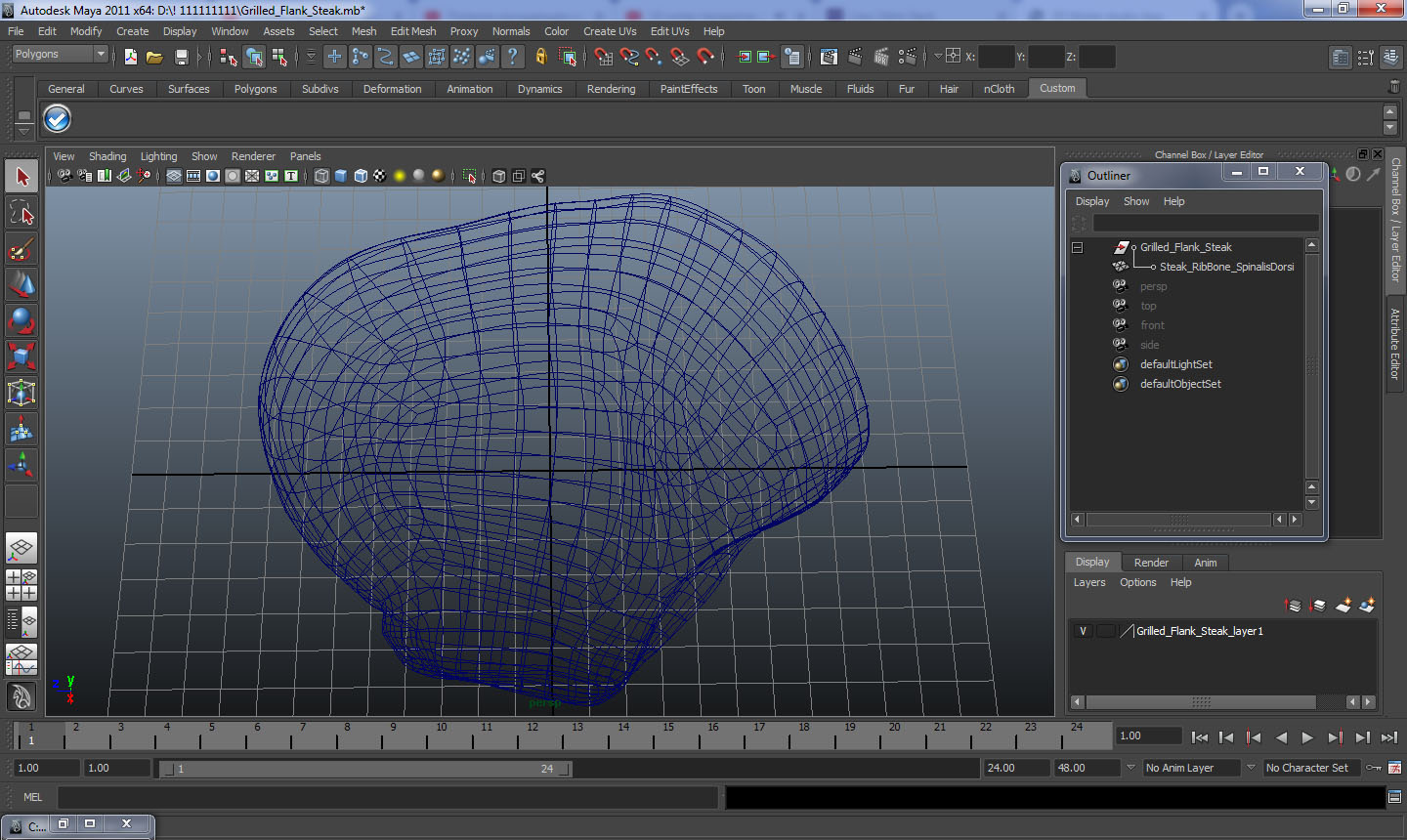Screen dimensions: 1407x840
Task: Toggle visibility V box of Grilled_Flank_Steak_layer1
Action: 1083,631
